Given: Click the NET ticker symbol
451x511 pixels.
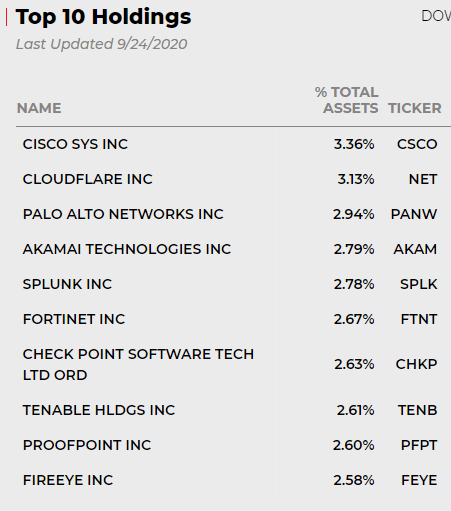Looking at the screenshot, I should click(423, 179).
